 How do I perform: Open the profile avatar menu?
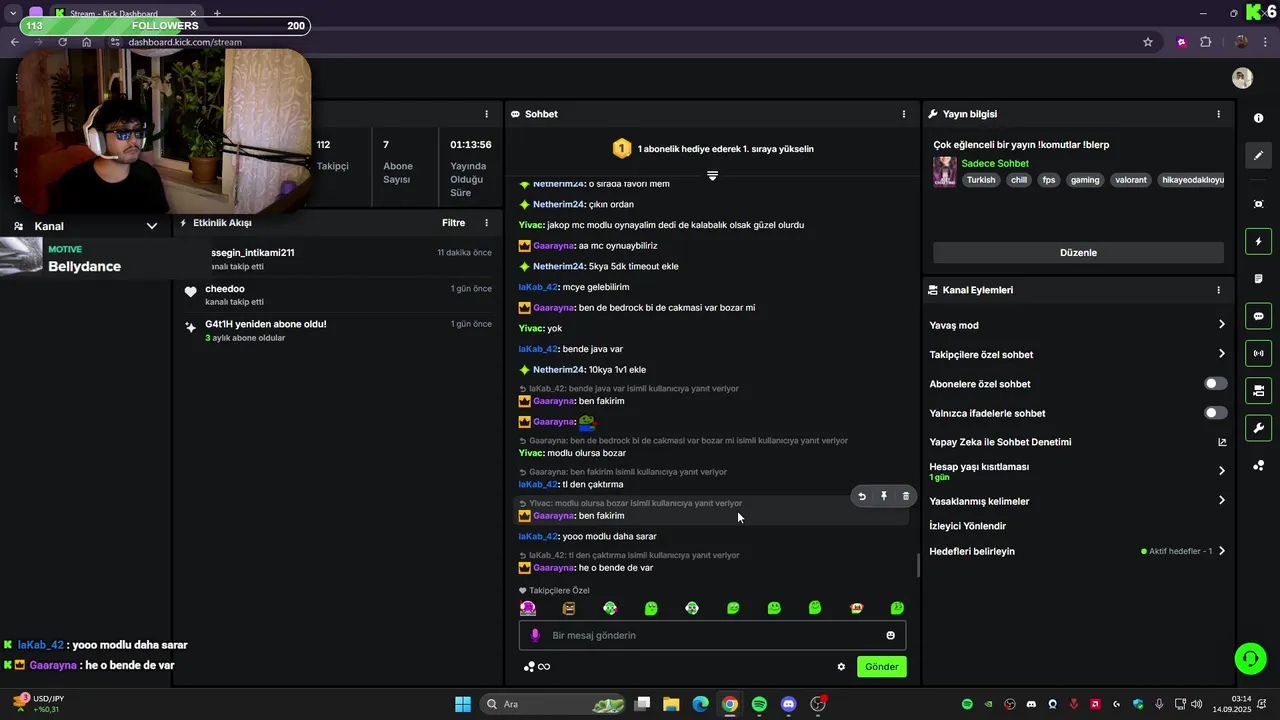tap(1243, 78)
